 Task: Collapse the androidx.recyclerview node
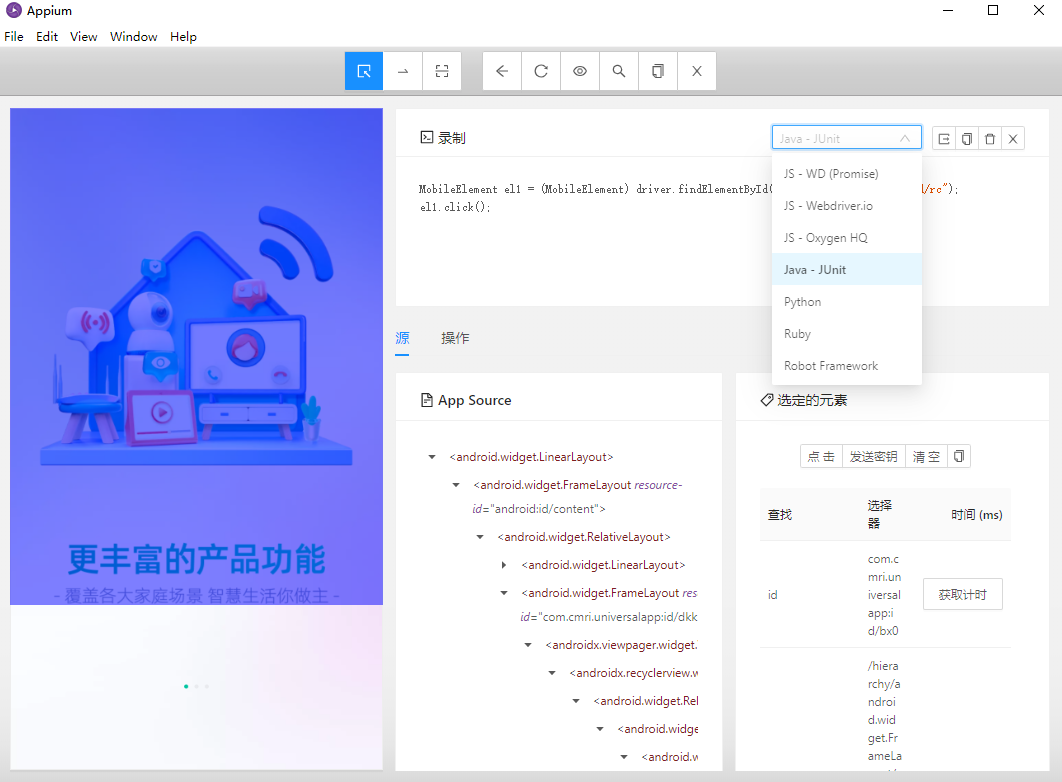(x=552, y=673)
